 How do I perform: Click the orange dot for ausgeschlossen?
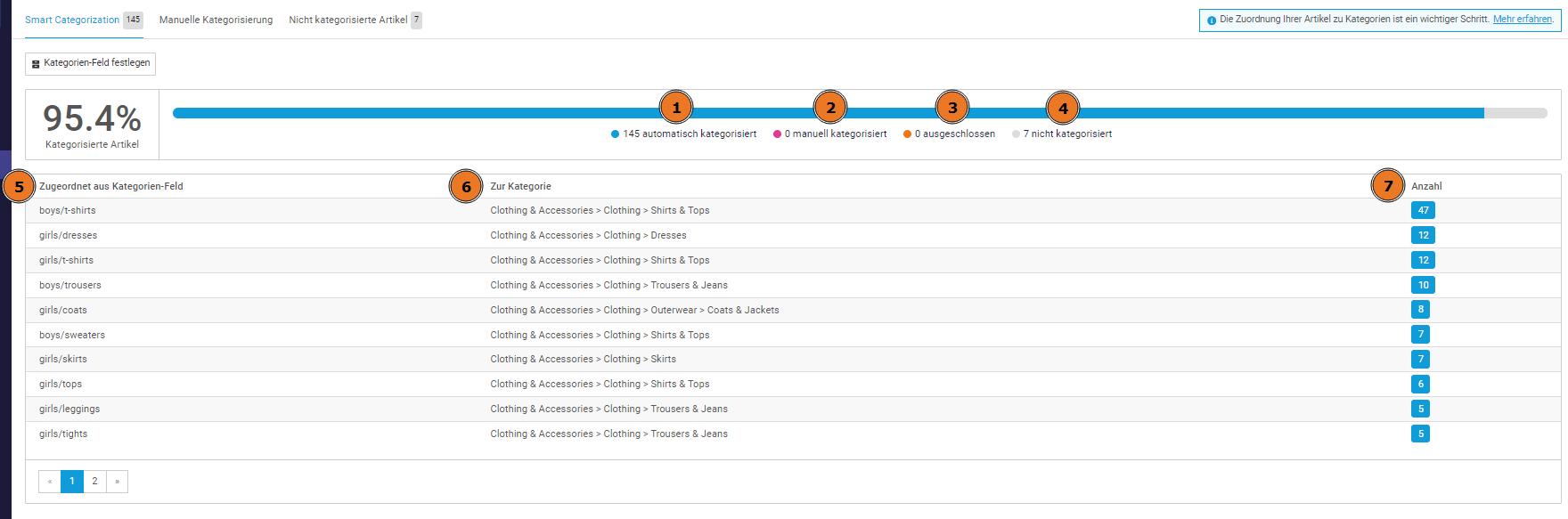(x=907, y=134)
